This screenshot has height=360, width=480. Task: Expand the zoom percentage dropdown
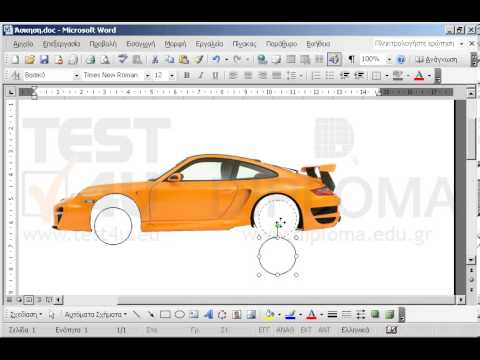coord(389,60)
